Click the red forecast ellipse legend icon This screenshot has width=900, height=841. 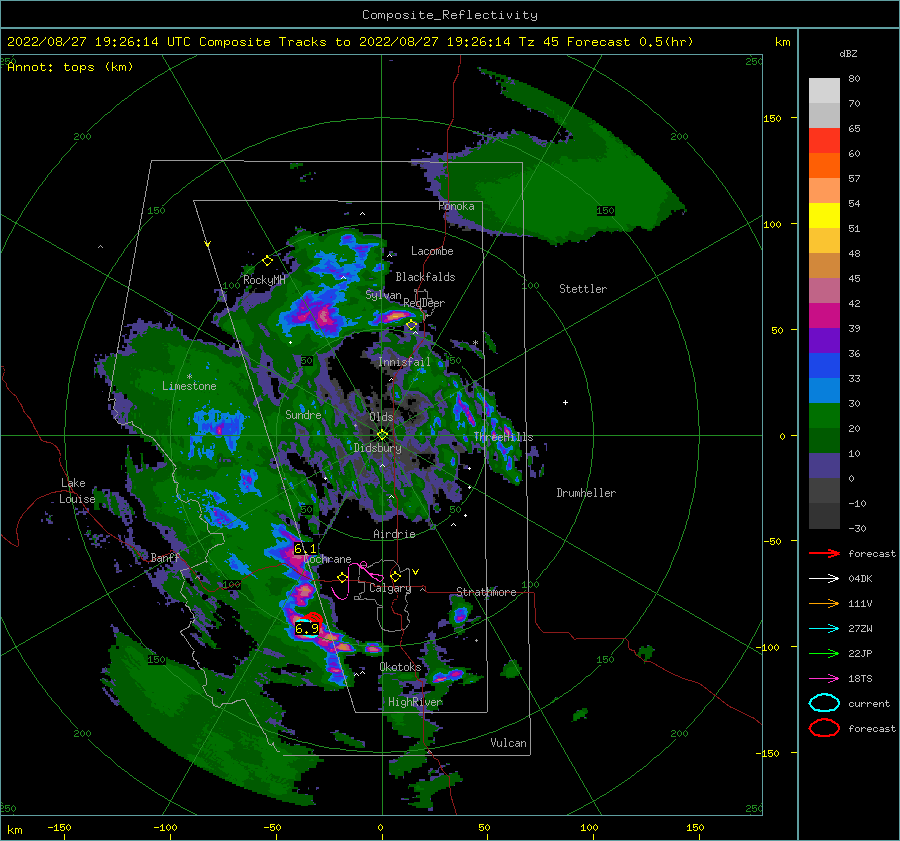click(824, 728)
